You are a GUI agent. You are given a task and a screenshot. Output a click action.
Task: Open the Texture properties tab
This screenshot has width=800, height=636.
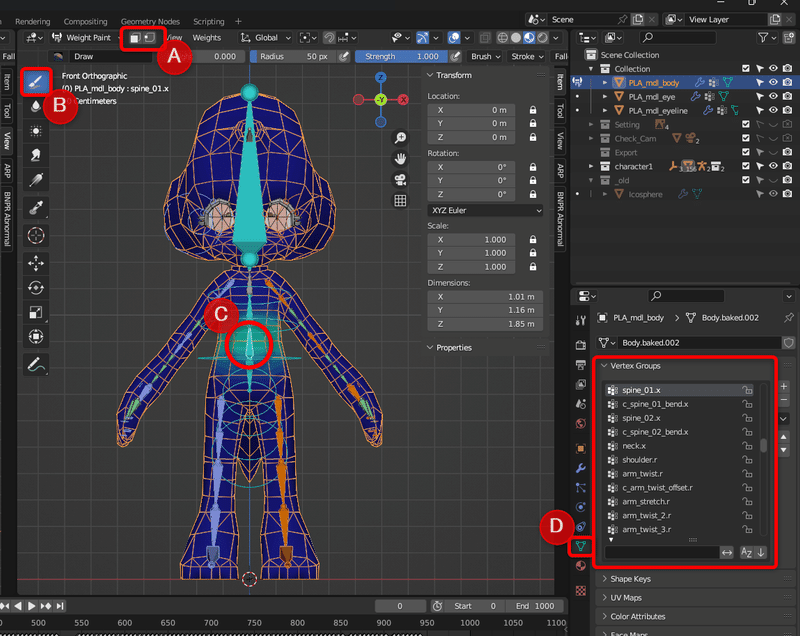pos(581,591)
